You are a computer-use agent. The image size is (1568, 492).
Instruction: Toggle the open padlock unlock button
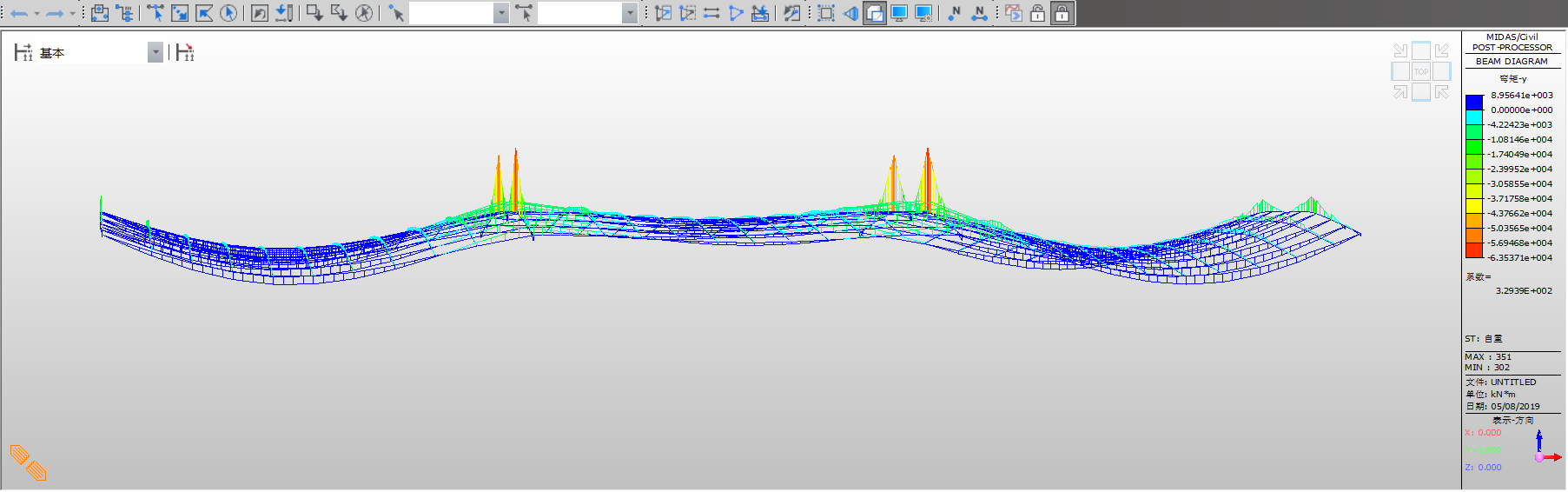click(1037, 13)
